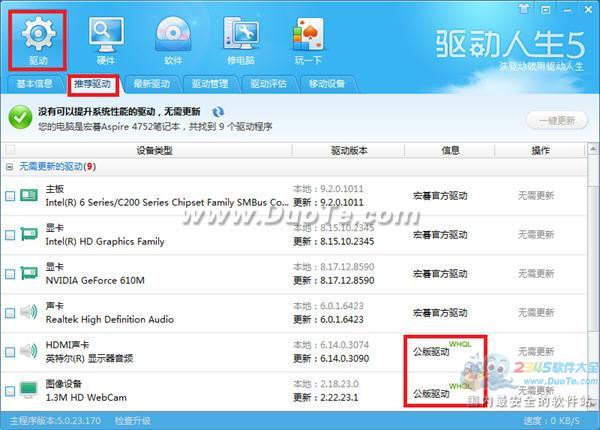600x430 pixels.
Task: Open the 驱动 gear section
Action: point(38,40)
